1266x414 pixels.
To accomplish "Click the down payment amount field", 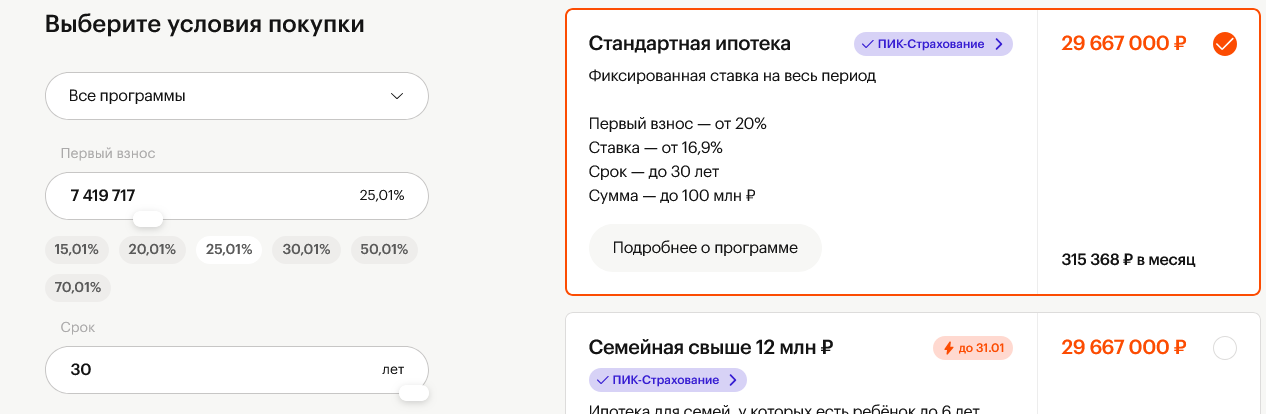I will click(200, 196).
